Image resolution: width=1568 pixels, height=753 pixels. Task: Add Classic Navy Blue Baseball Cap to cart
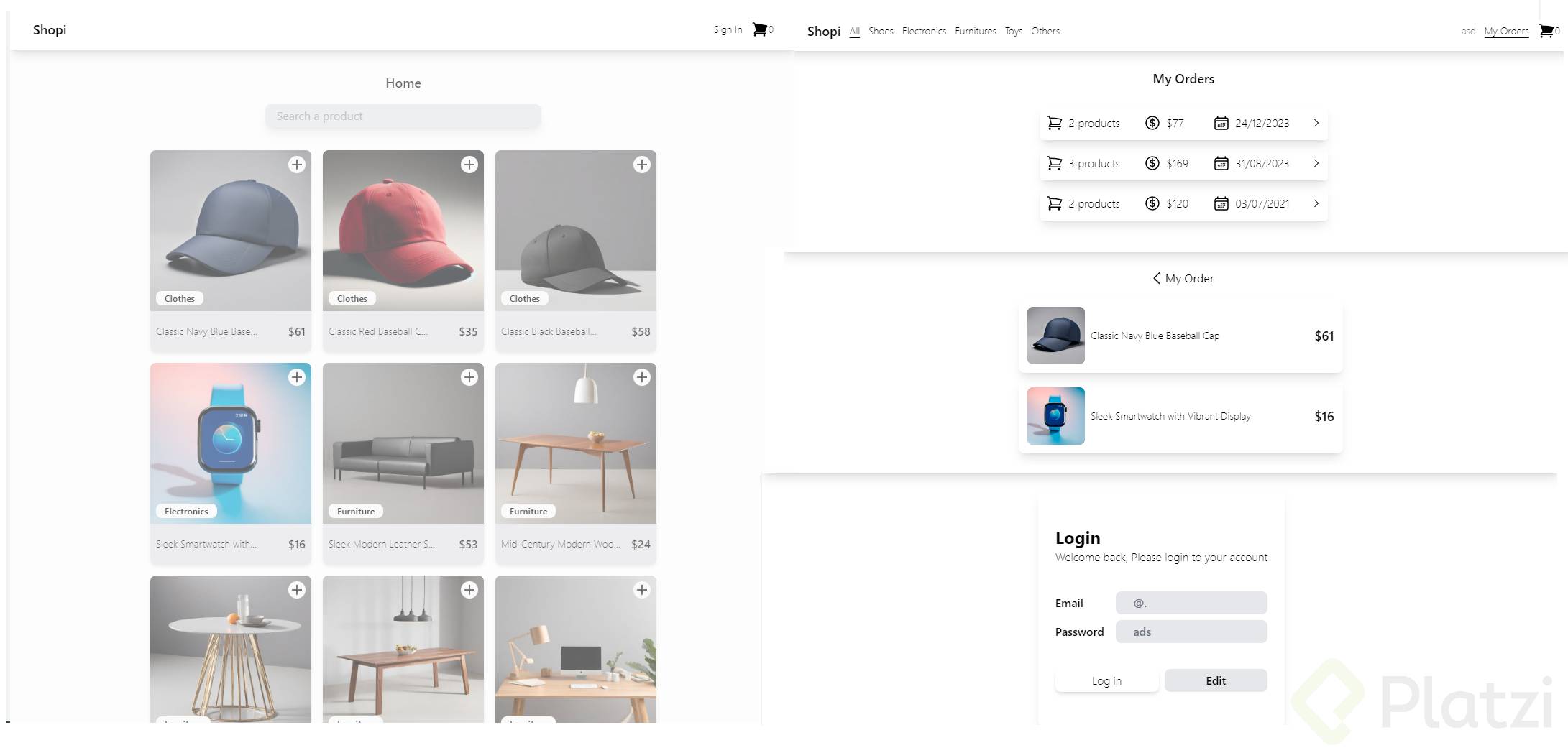click(297, 165)
